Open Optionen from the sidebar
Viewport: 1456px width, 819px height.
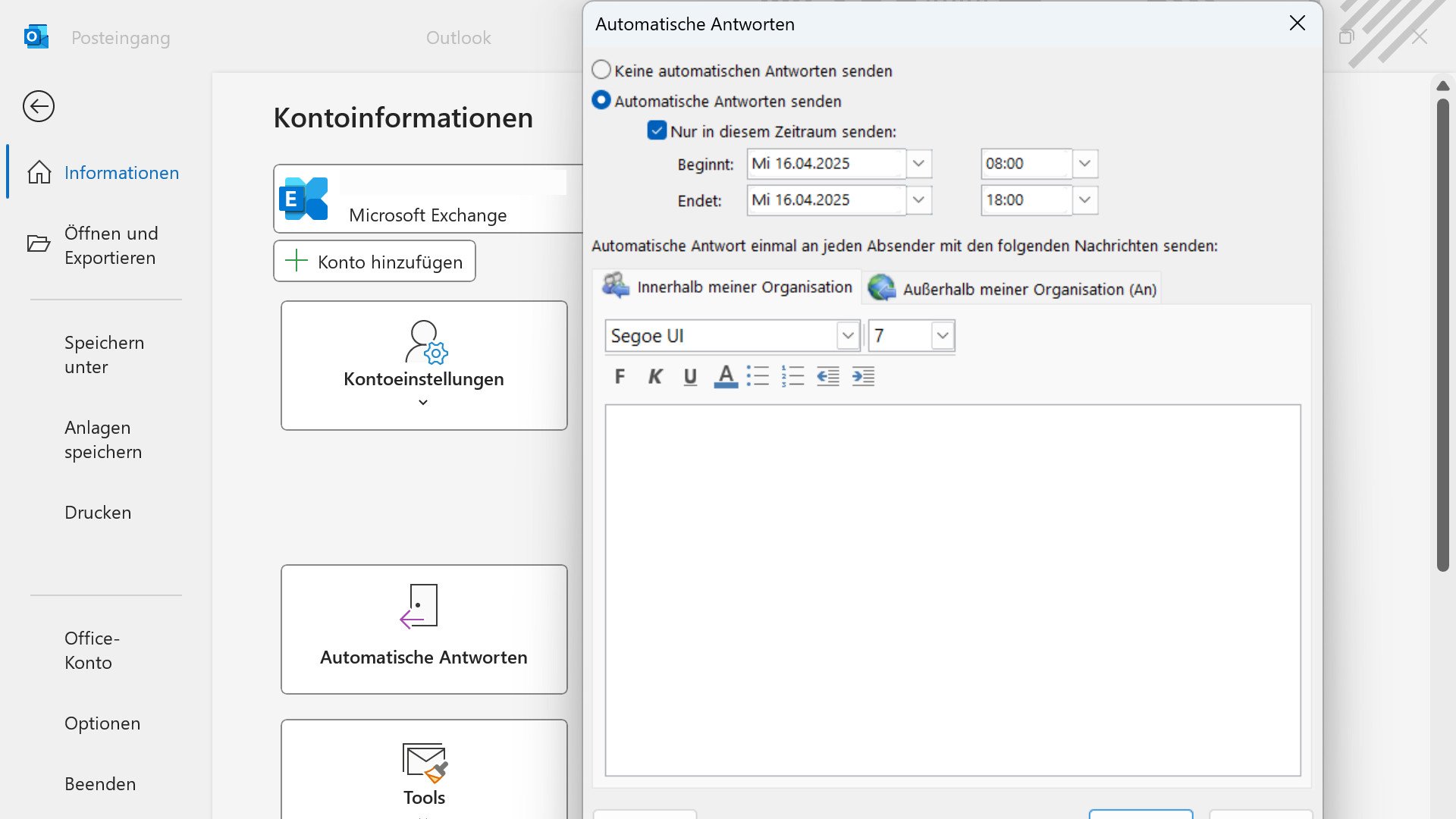102,723
